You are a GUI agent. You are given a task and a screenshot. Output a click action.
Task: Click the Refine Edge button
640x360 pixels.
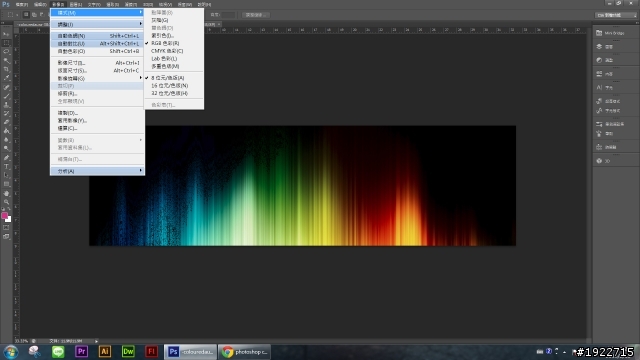tap(256, 15)
